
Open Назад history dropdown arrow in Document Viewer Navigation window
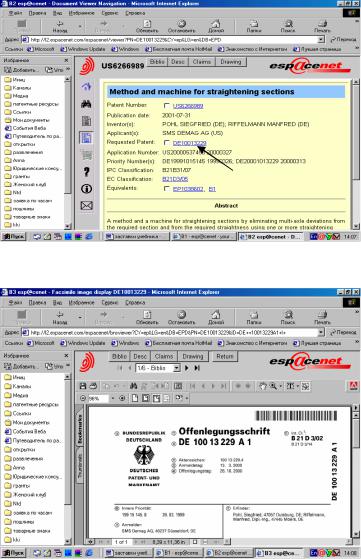(x=80, y=26)
